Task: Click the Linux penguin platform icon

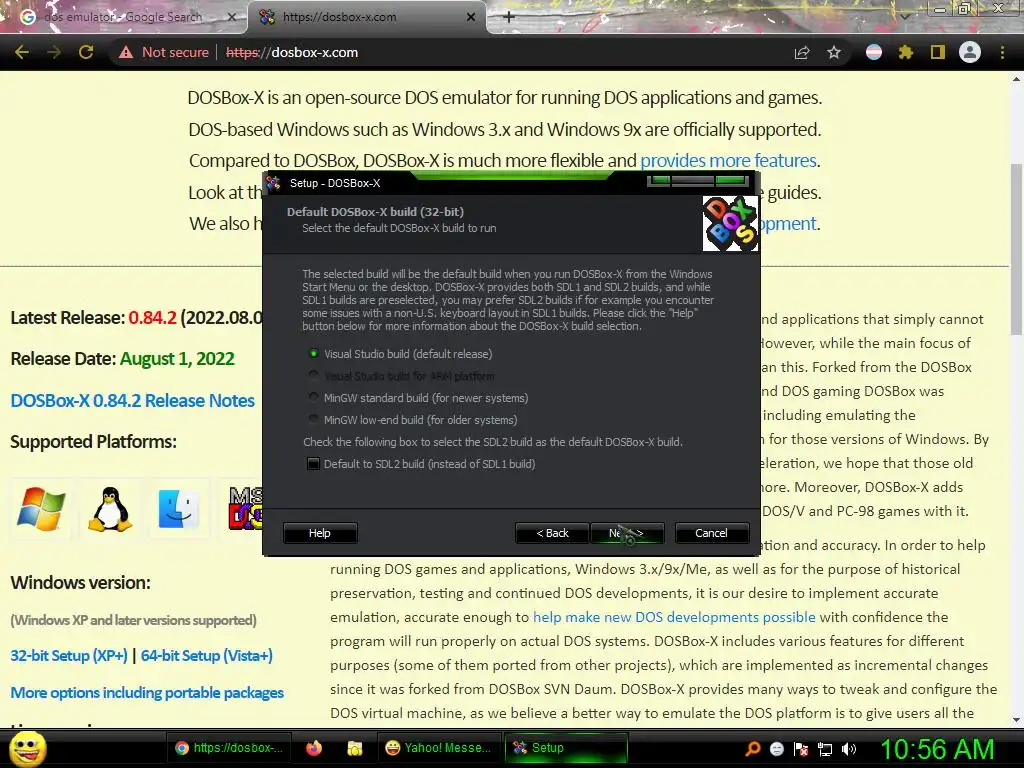Action: point(110,509)
